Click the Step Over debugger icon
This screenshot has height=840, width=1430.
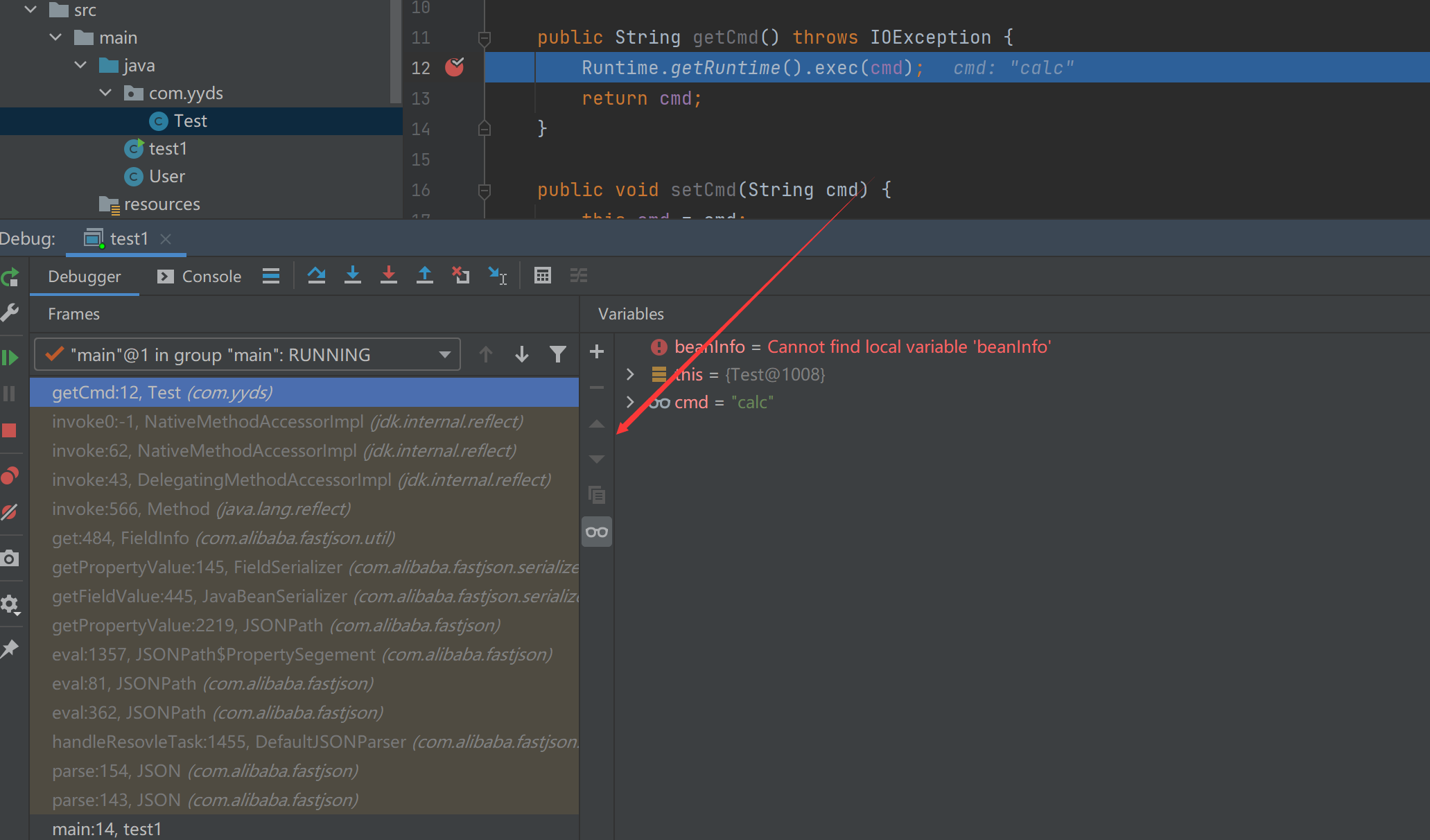317,276
